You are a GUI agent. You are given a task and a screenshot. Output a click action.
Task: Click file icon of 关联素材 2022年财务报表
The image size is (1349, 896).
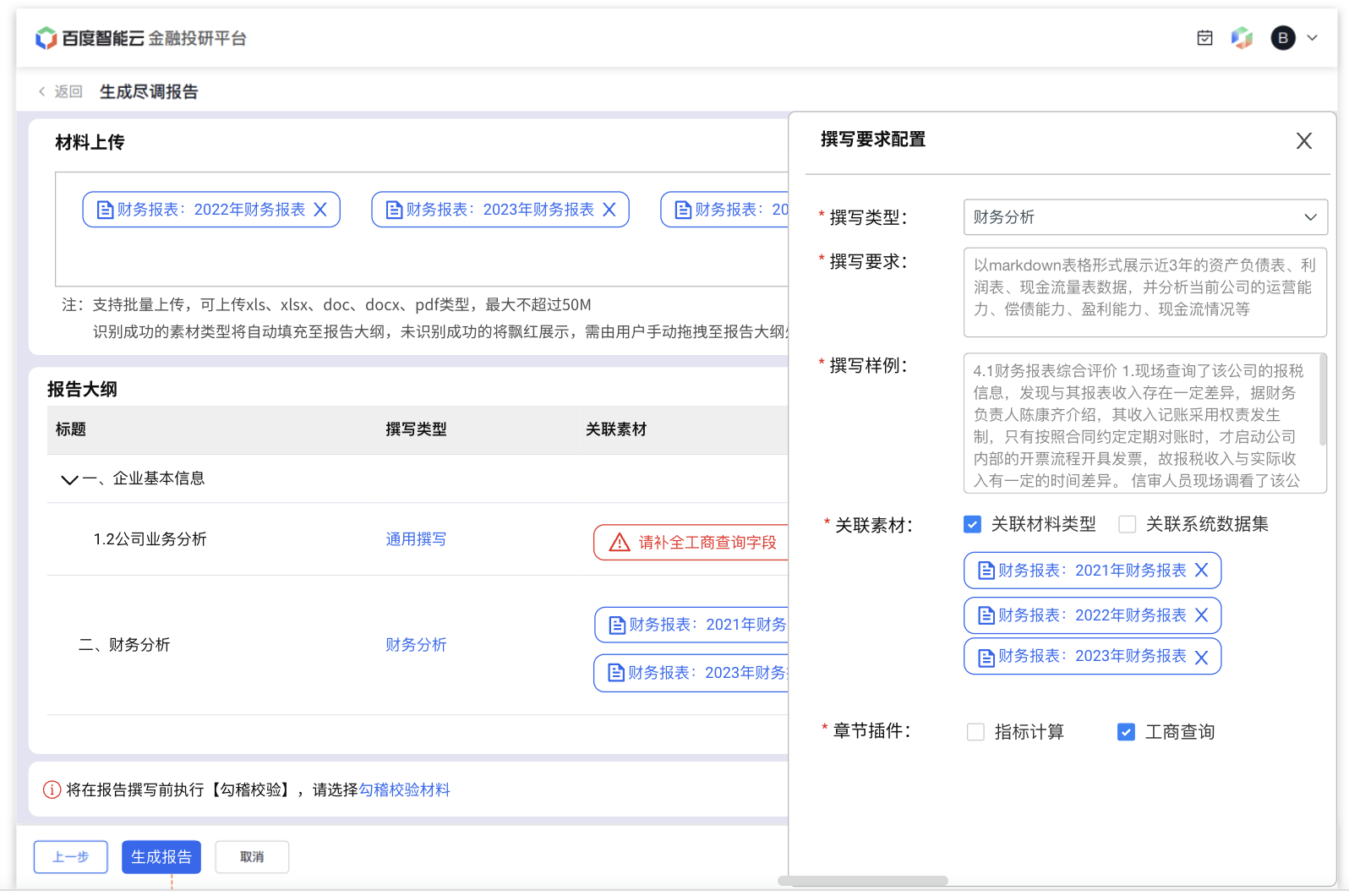tap(986, 616)
